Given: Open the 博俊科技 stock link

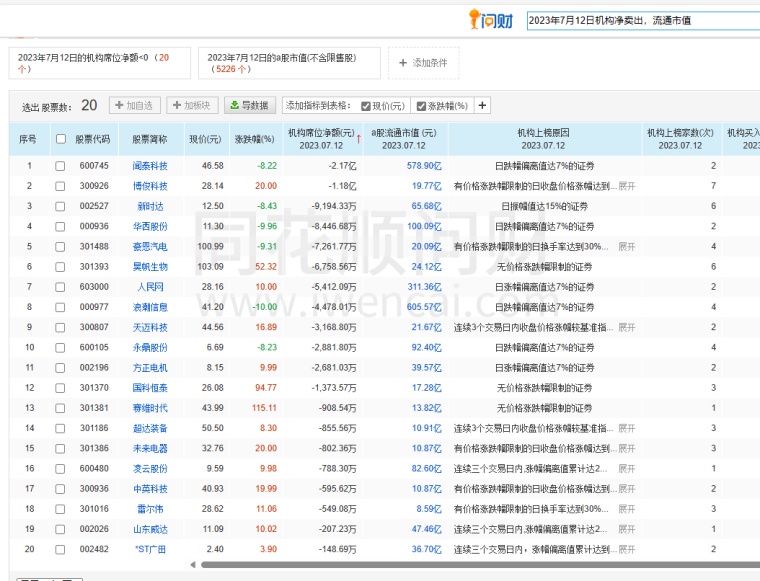Looking at the screenshot, I should click(x=150, y=186).
